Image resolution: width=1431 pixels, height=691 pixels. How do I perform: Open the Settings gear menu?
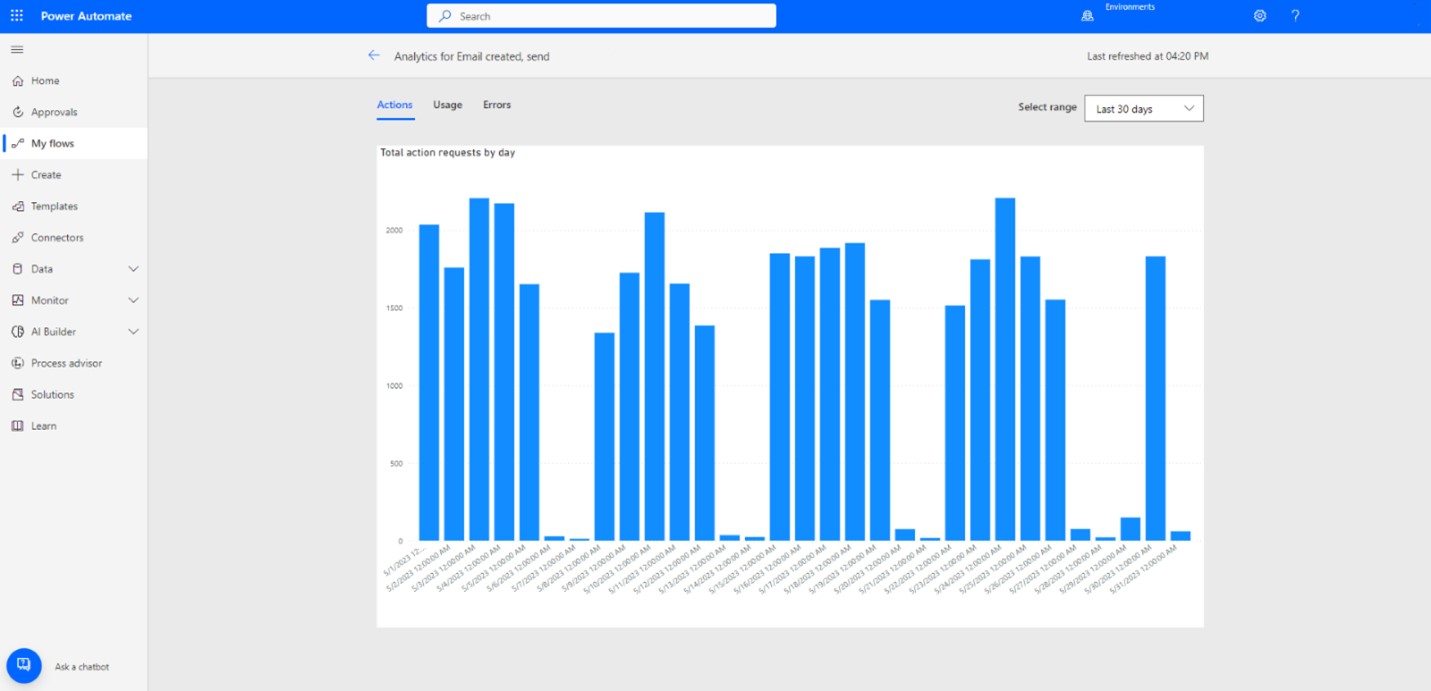point(1259,15)
